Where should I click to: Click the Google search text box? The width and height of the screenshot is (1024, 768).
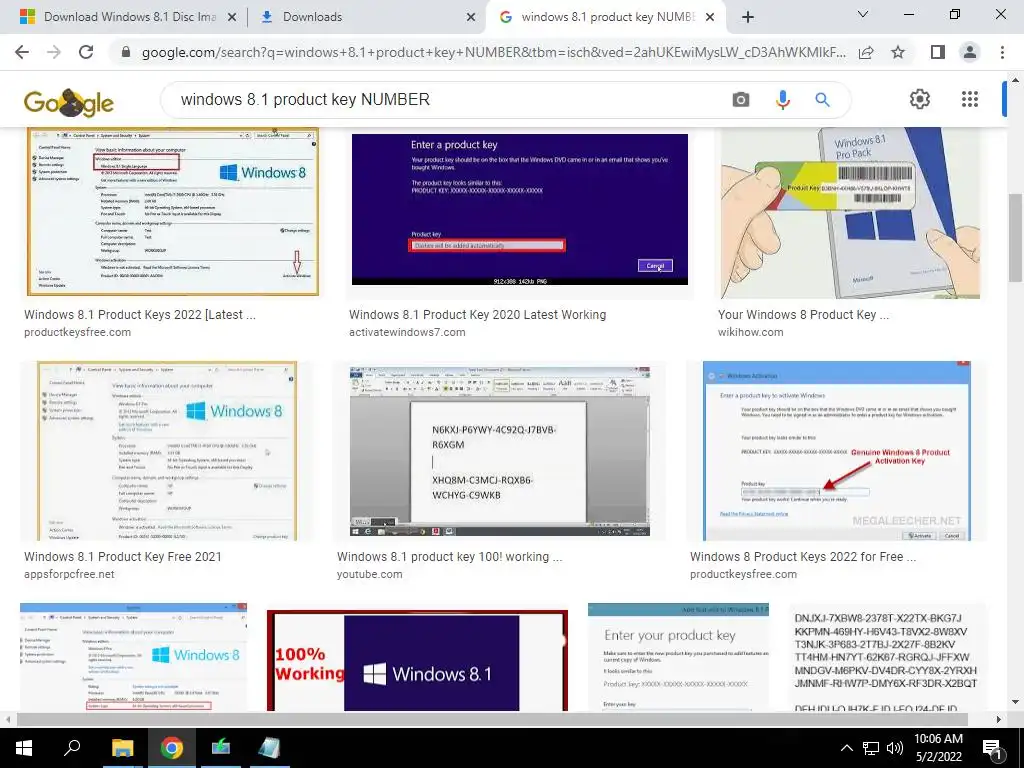click(444, 99)
